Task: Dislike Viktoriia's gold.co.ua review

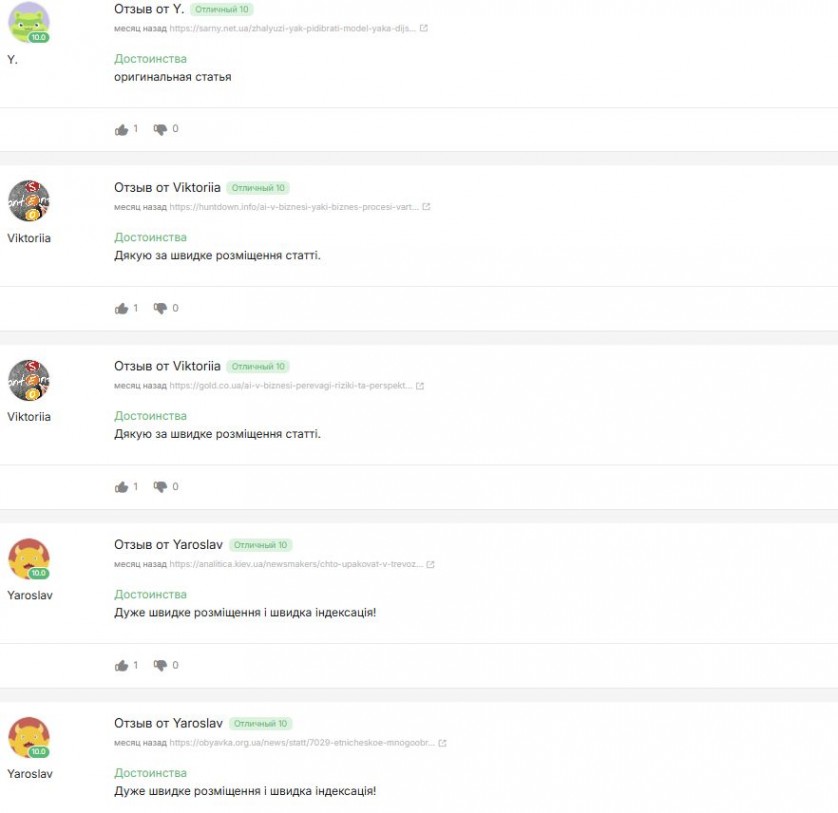Action: 160,487
